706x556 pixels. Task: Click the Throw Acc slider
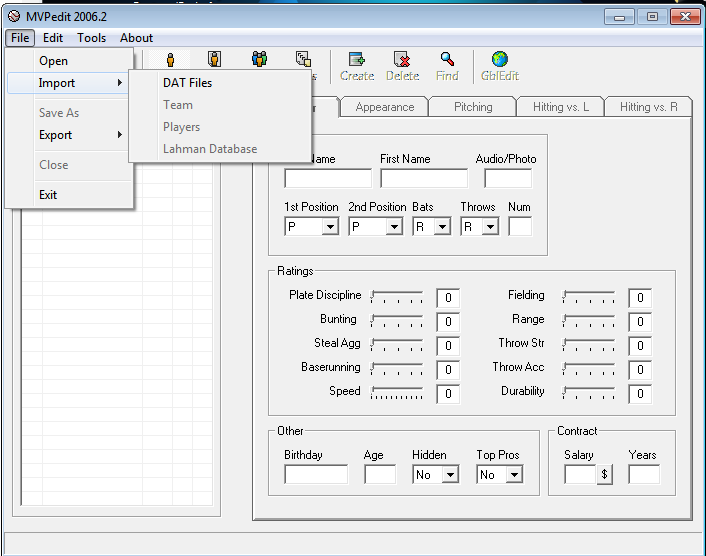(588, 369)
